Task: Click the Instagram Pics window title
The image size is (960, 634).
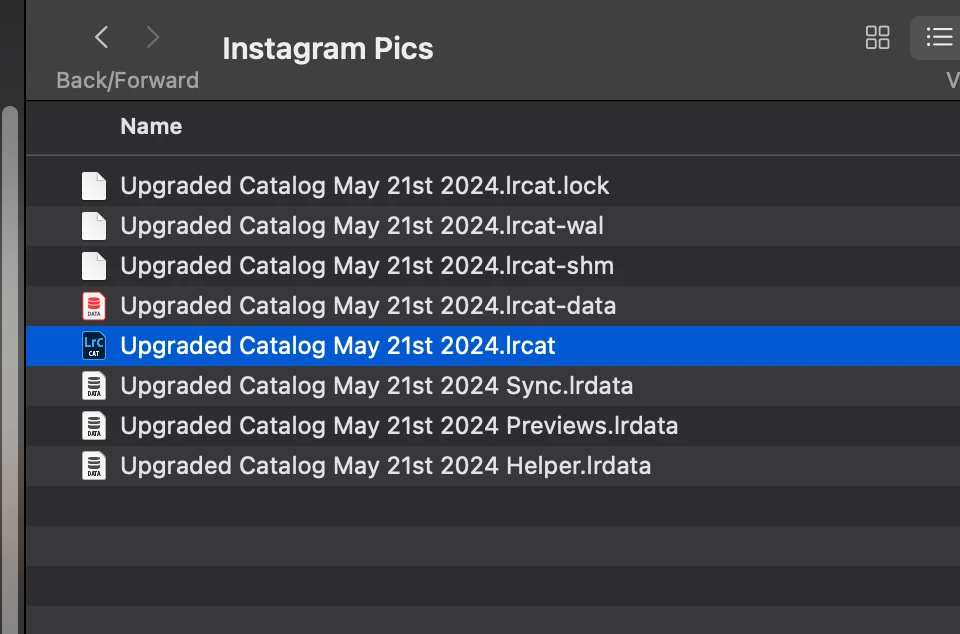Action: pyautogui.click(x=327, y=48)
